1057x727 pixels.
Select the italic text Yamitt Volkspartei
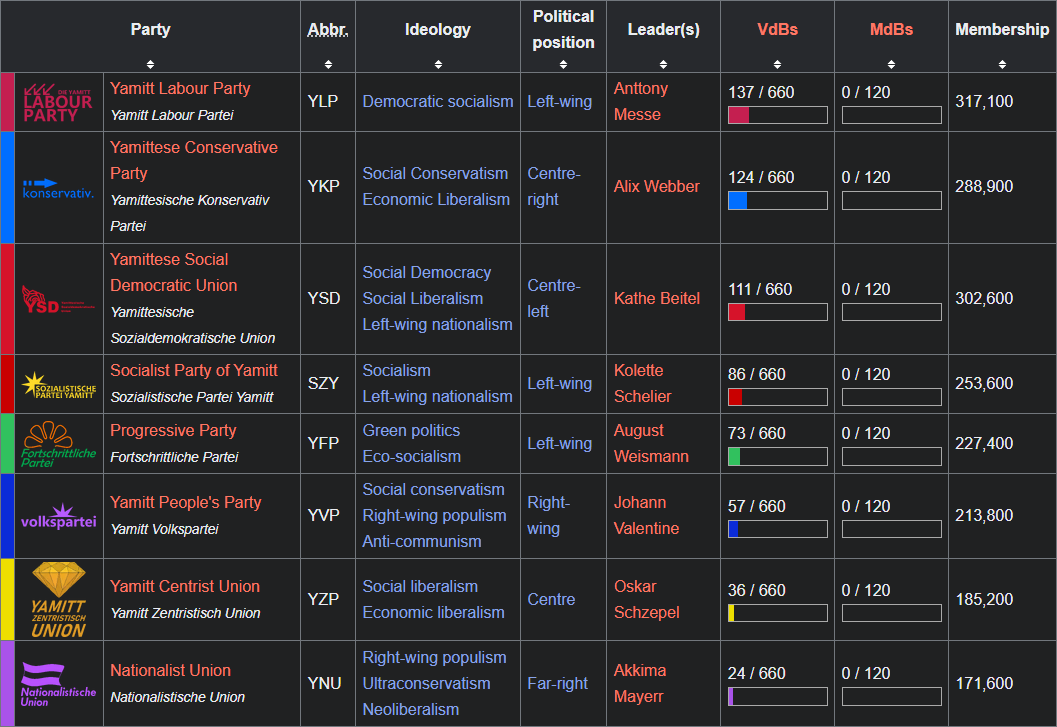(x=164, y=529)
